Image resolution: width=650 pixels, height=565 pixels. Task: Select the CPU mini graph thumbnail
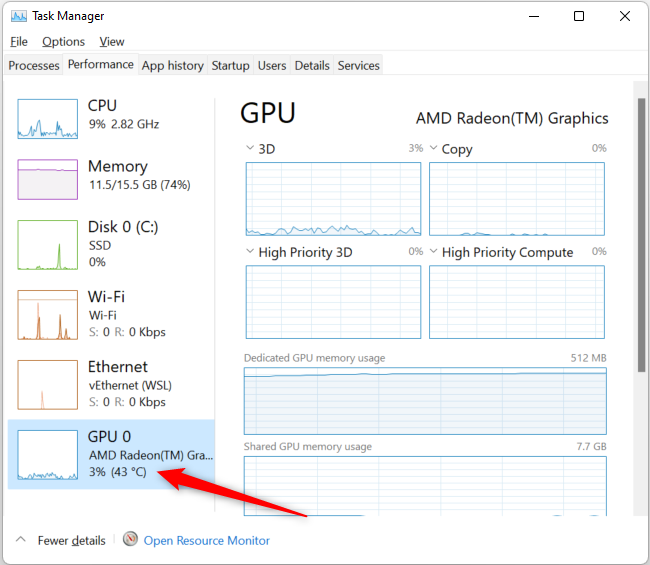pos(48,119)
